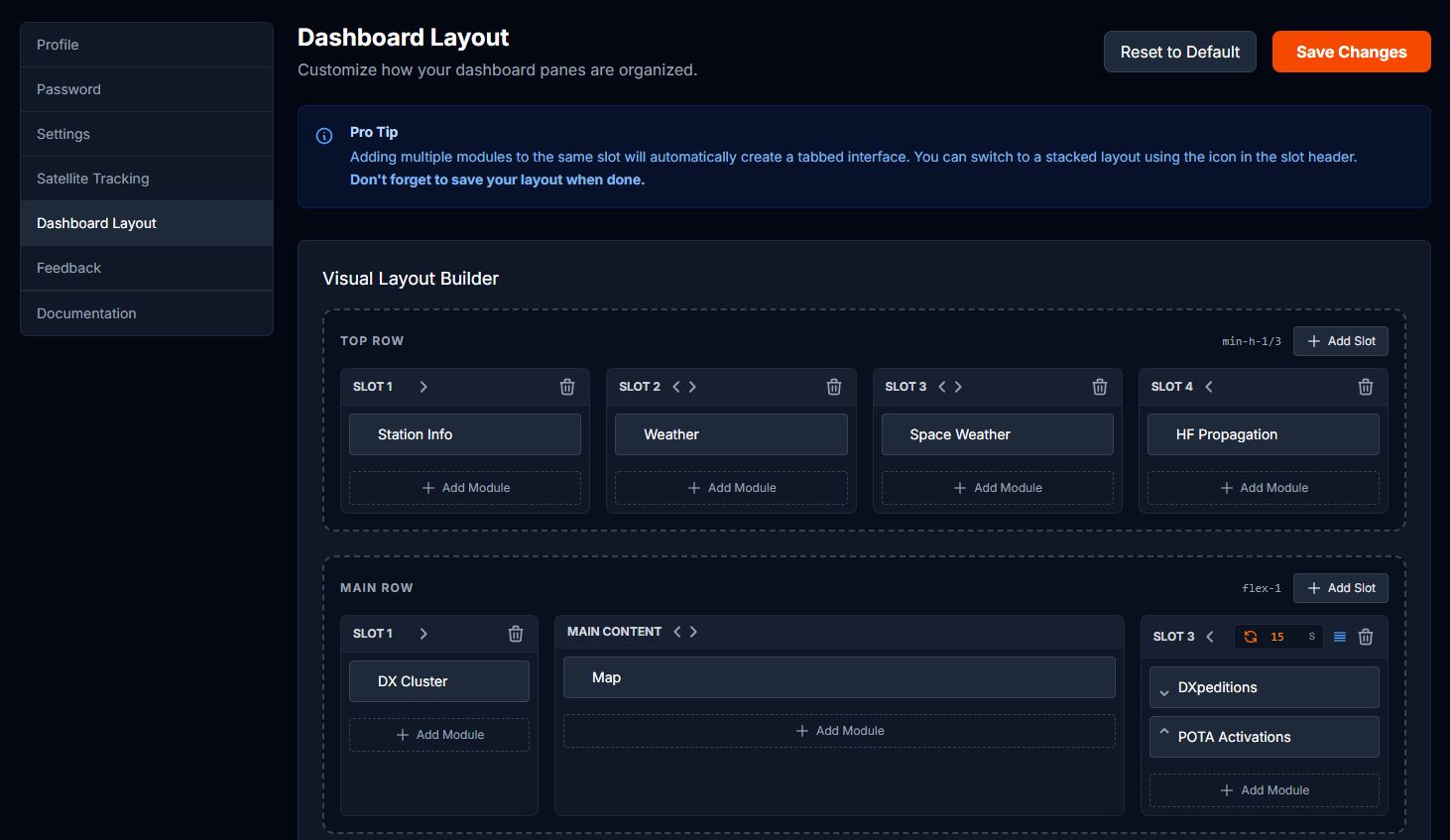
Task: Click the Visual Layout Builder heading
Action: click(x=411, y=279)
